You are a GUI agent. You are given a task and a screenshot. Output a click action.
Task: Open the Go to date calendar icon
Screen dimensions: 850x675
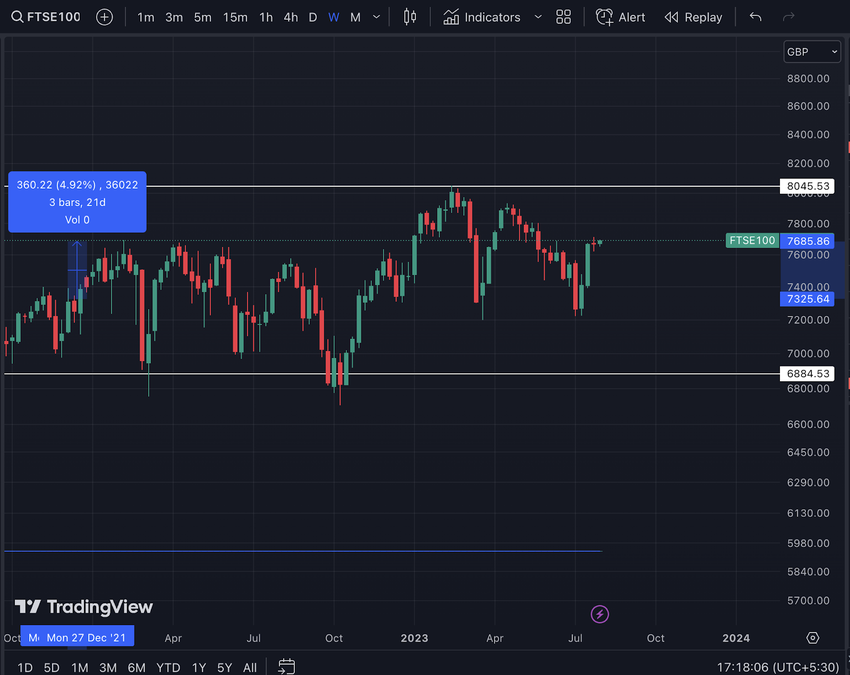point(286,666)
